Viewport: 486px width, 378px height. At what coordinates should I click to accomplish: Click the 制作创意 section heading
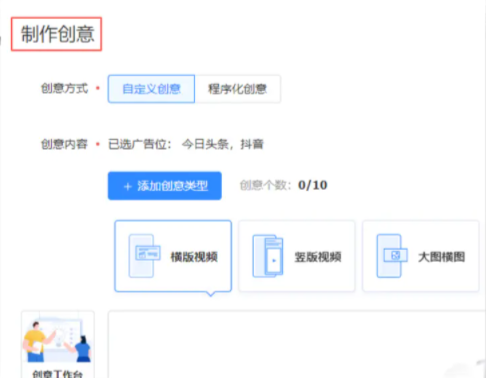(x=57, y=34)
